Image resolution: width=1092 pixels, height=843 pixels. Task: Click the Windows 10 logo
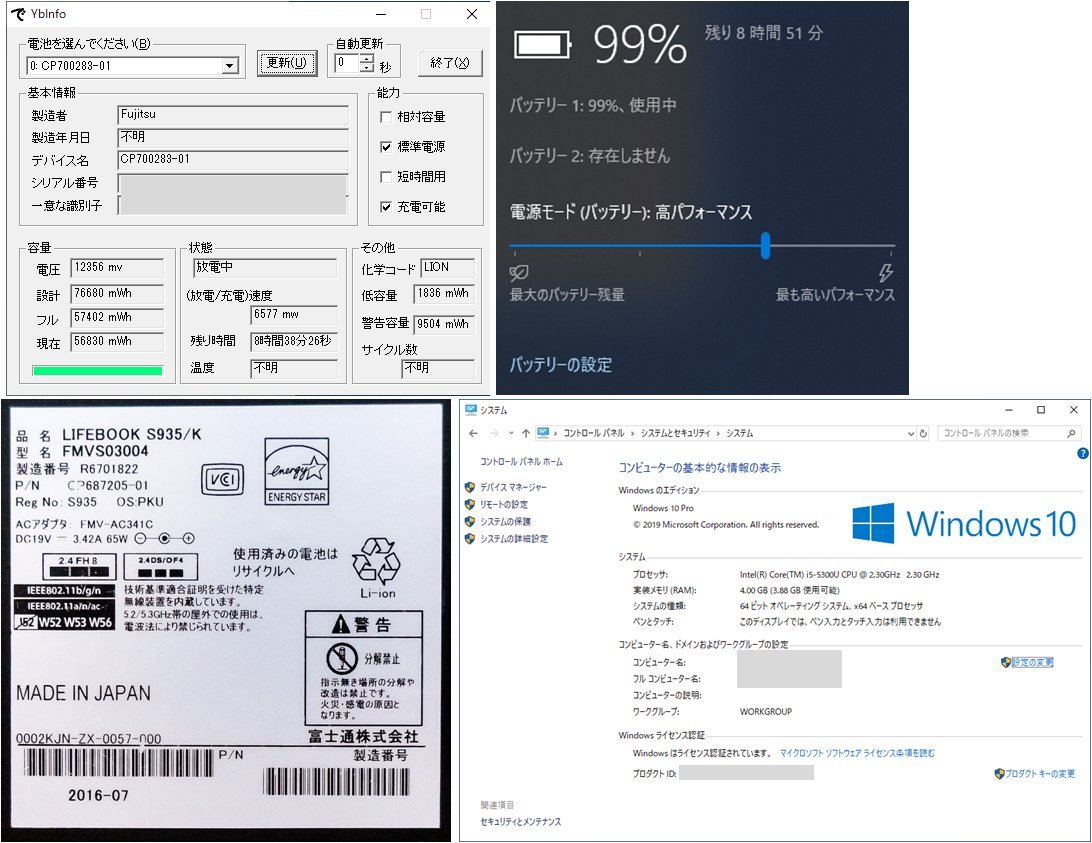[x=965, y=523]
